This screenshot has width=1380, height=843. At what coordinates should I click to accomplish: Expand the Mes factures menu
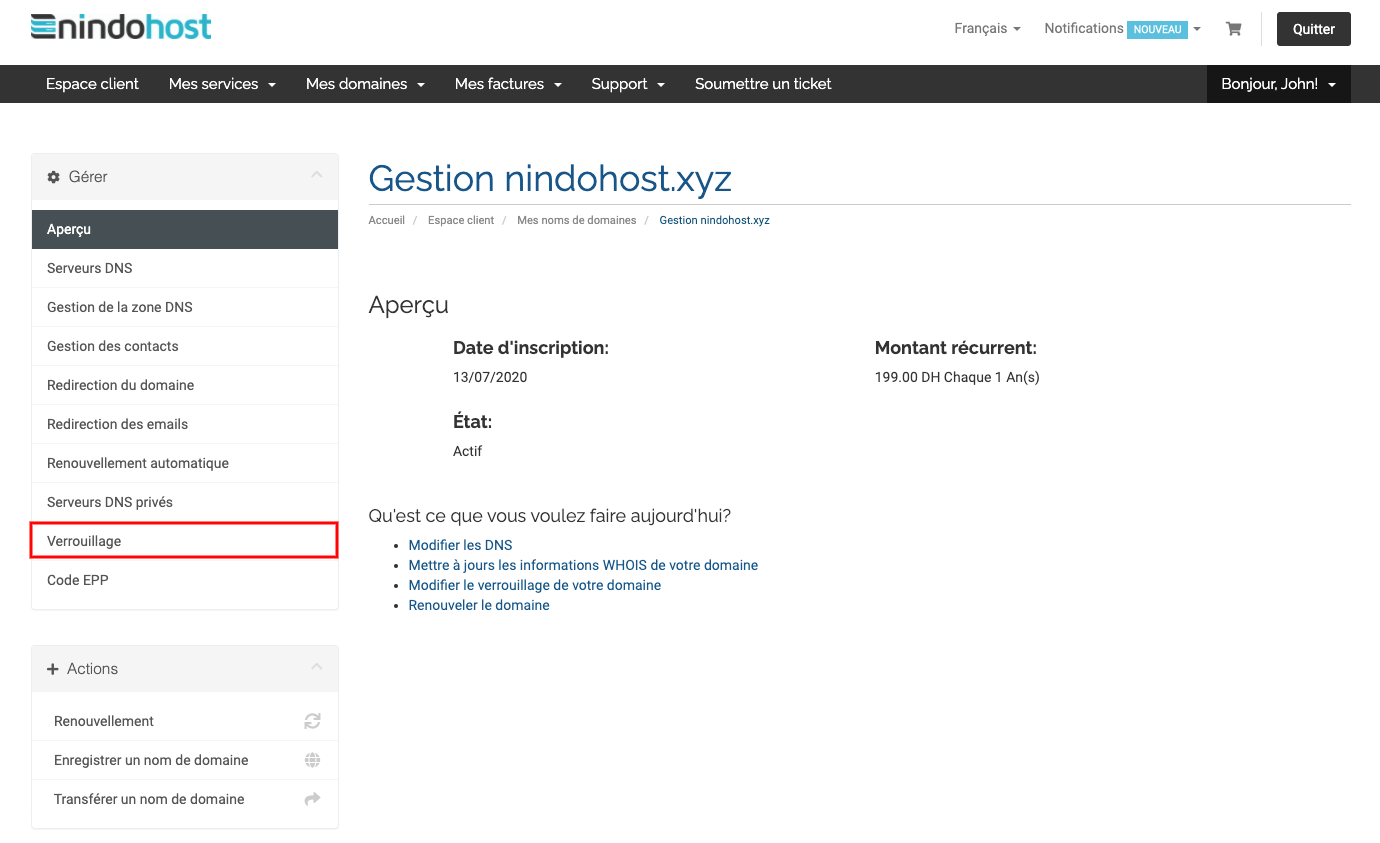(508, 84)
